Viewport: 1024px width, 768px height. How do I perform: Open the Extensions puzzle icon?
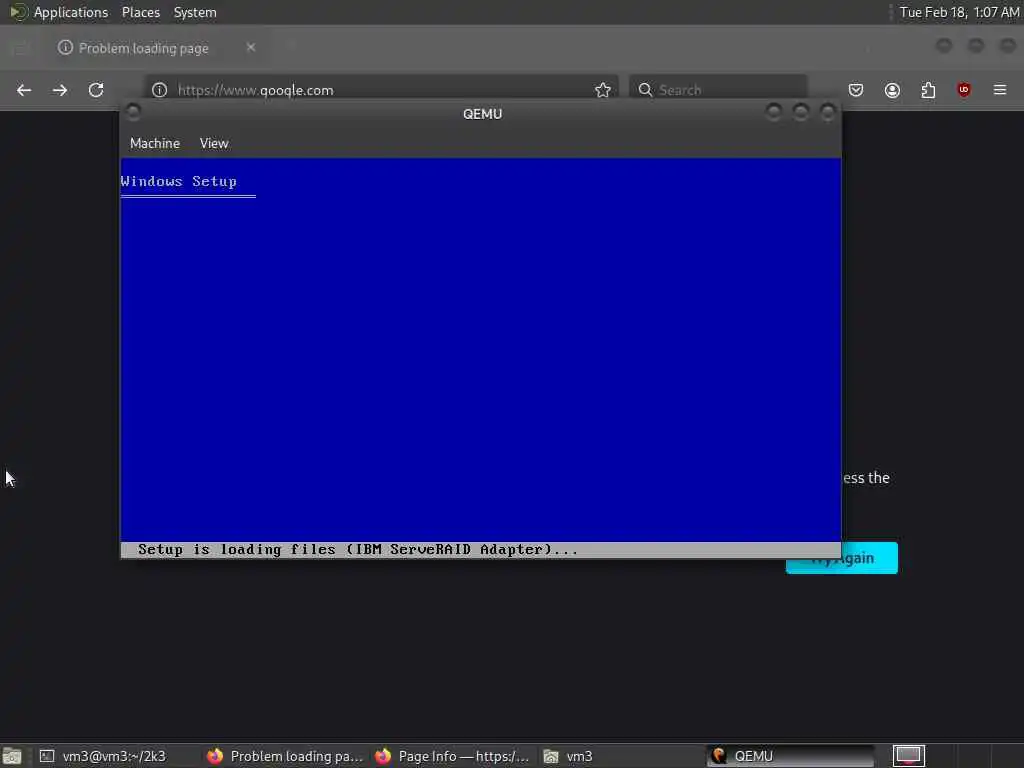[928, 90]
